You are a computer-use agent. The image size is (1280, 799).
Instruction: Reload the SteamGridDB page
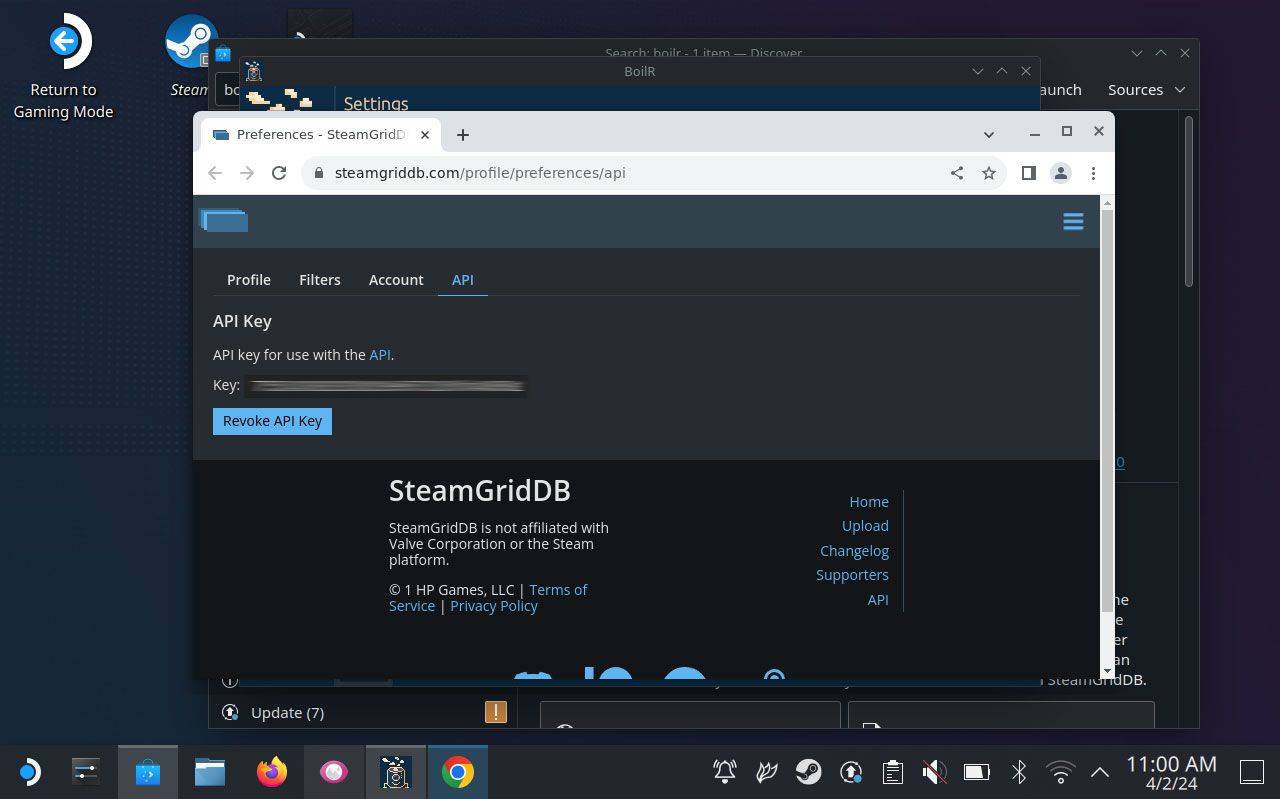pyautogui.click(x=279, y=173)
